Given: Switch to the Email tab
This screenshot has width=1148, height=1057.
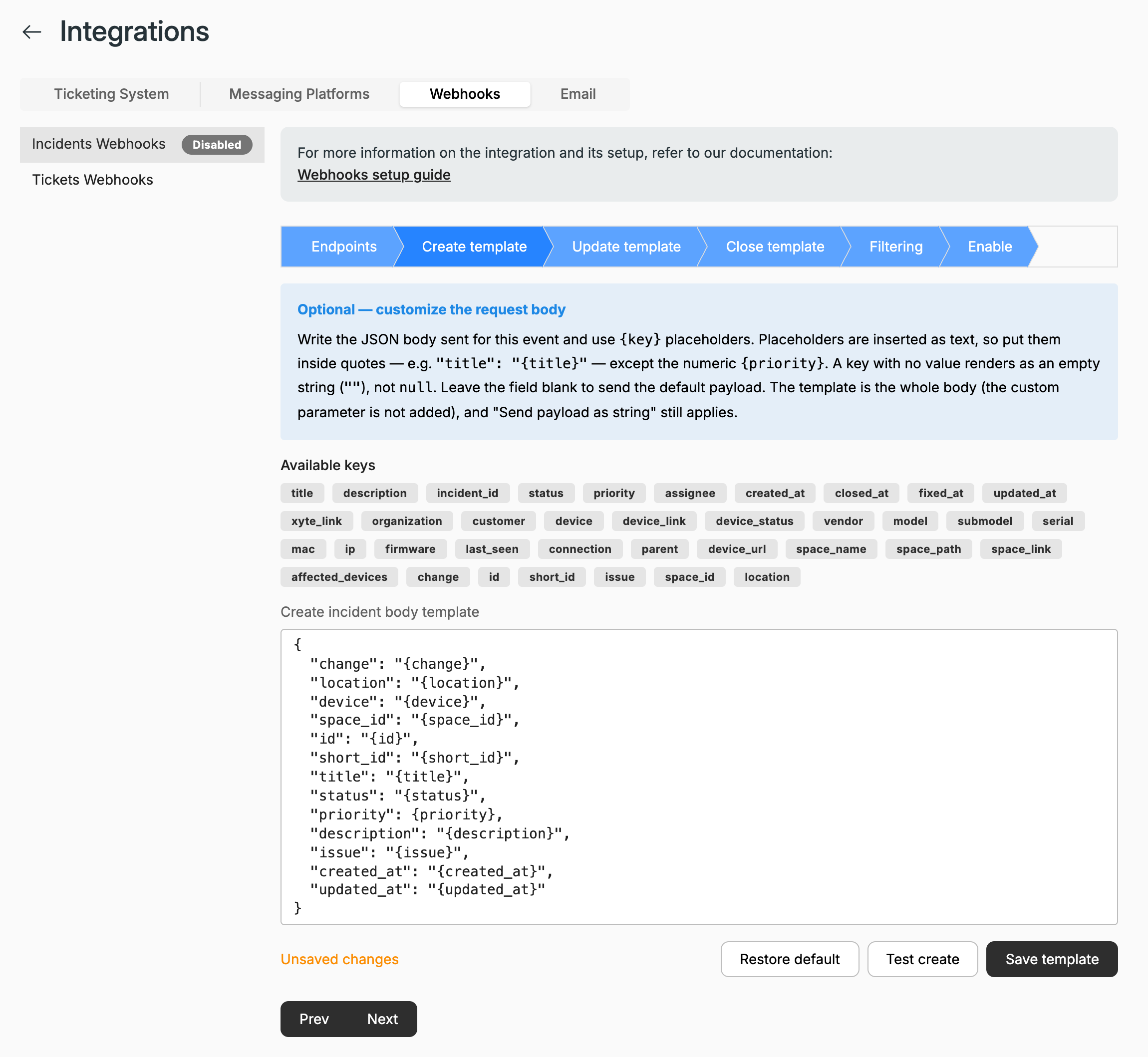Looking at the screenshot, I should coord(577,94).
